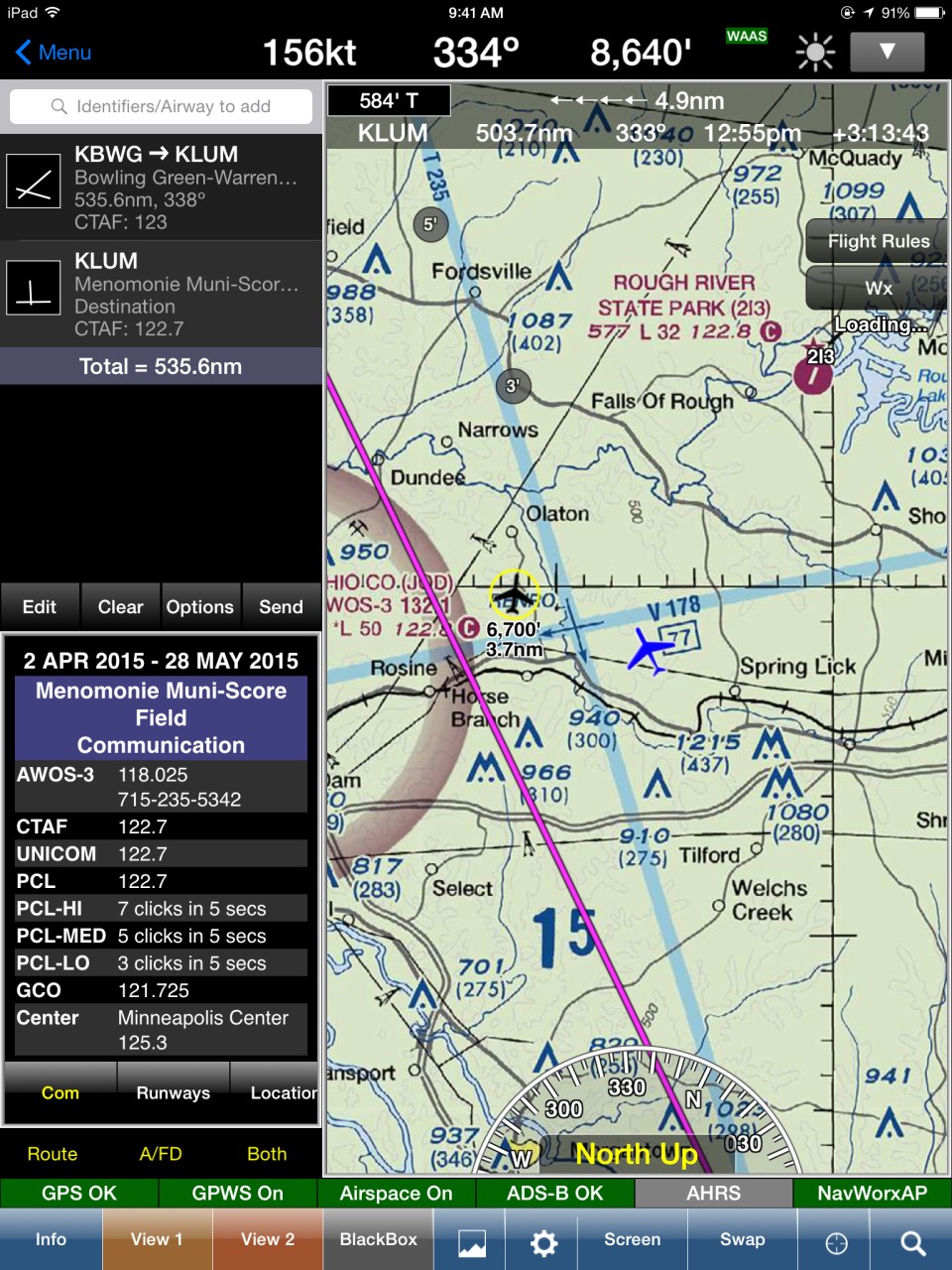
Task: Focus the Identifiers/Airway search field
Action: 161,106
